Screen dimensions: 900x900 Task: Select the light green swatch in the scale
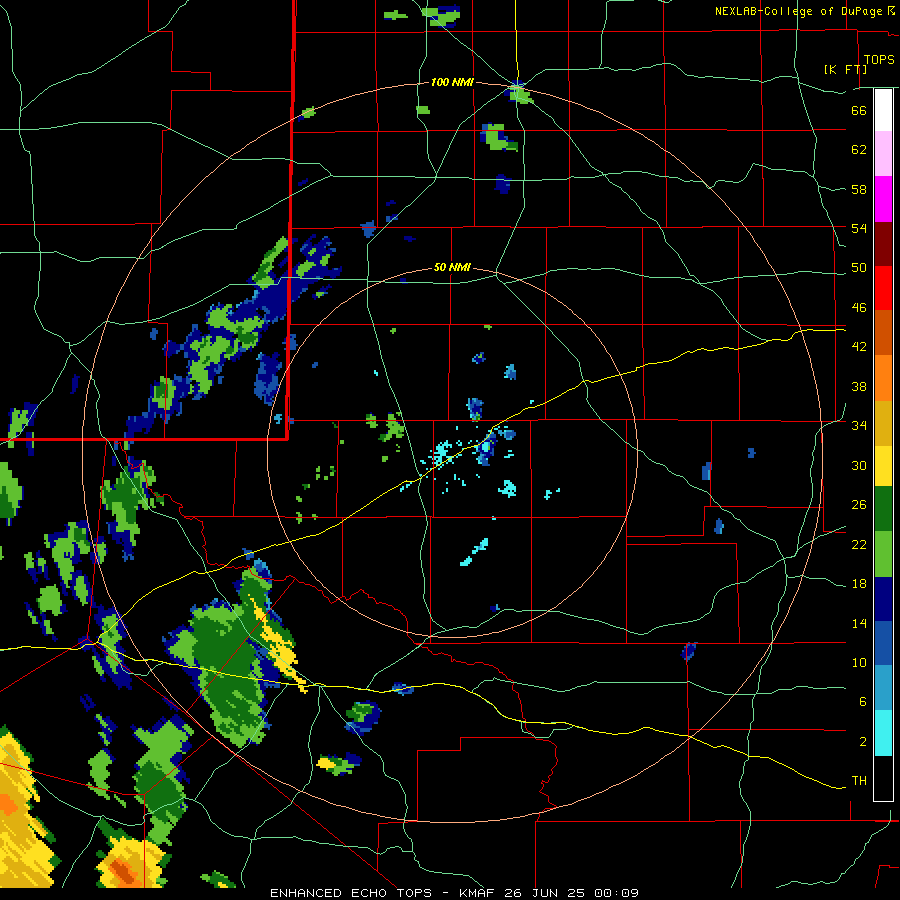(883, 554)
